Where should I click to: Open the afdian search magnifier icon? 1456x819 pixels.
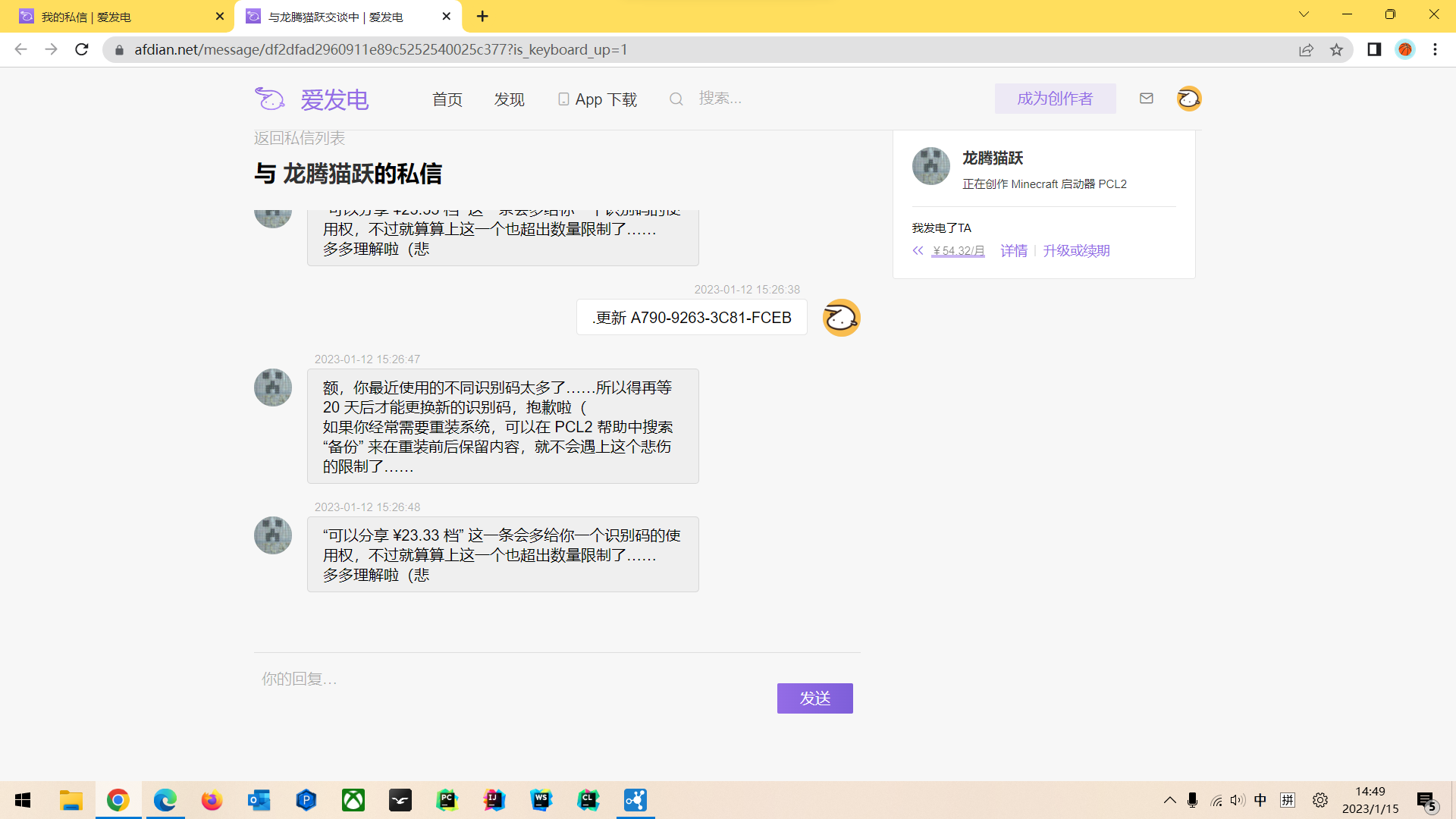[676, 99]
